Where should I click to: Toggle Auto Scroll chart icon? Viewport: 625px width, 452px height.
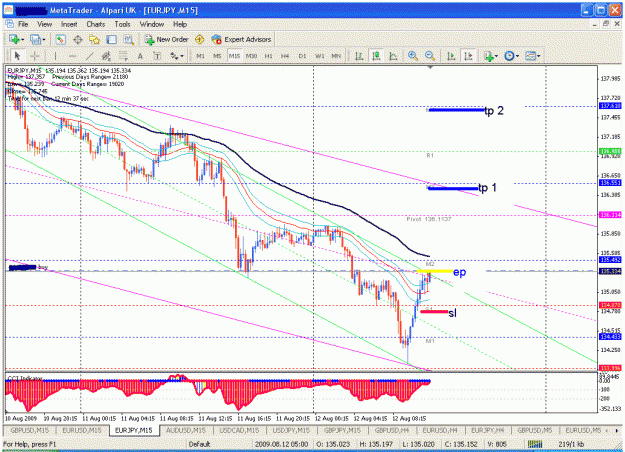[x=451, y=56]
